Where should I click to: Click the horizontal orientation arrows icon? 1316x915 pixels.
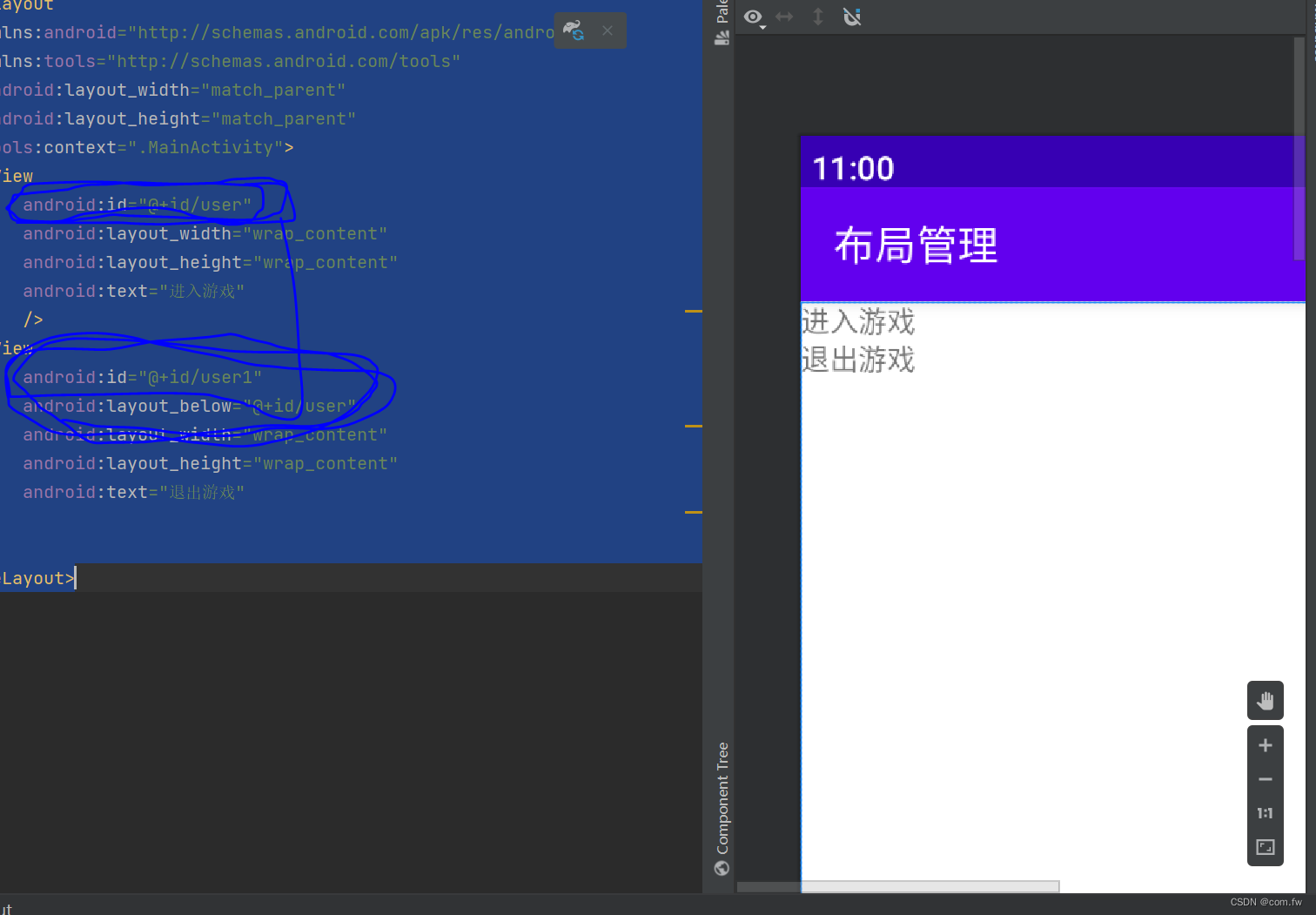pos(784,17)
